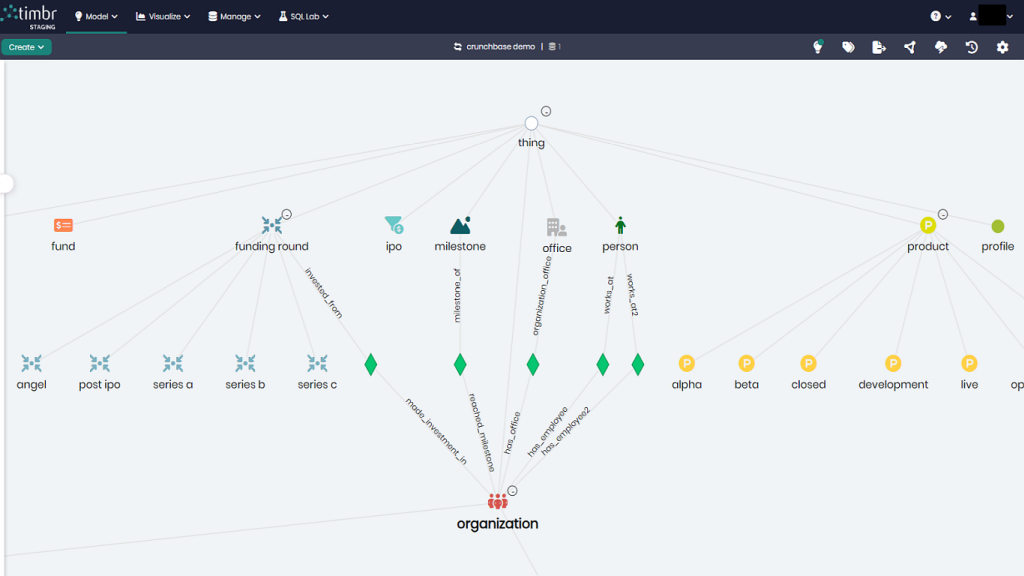Click the works_at relationship diamond
The width and height of the screenshot is (1024, 576).
[603, 364]
